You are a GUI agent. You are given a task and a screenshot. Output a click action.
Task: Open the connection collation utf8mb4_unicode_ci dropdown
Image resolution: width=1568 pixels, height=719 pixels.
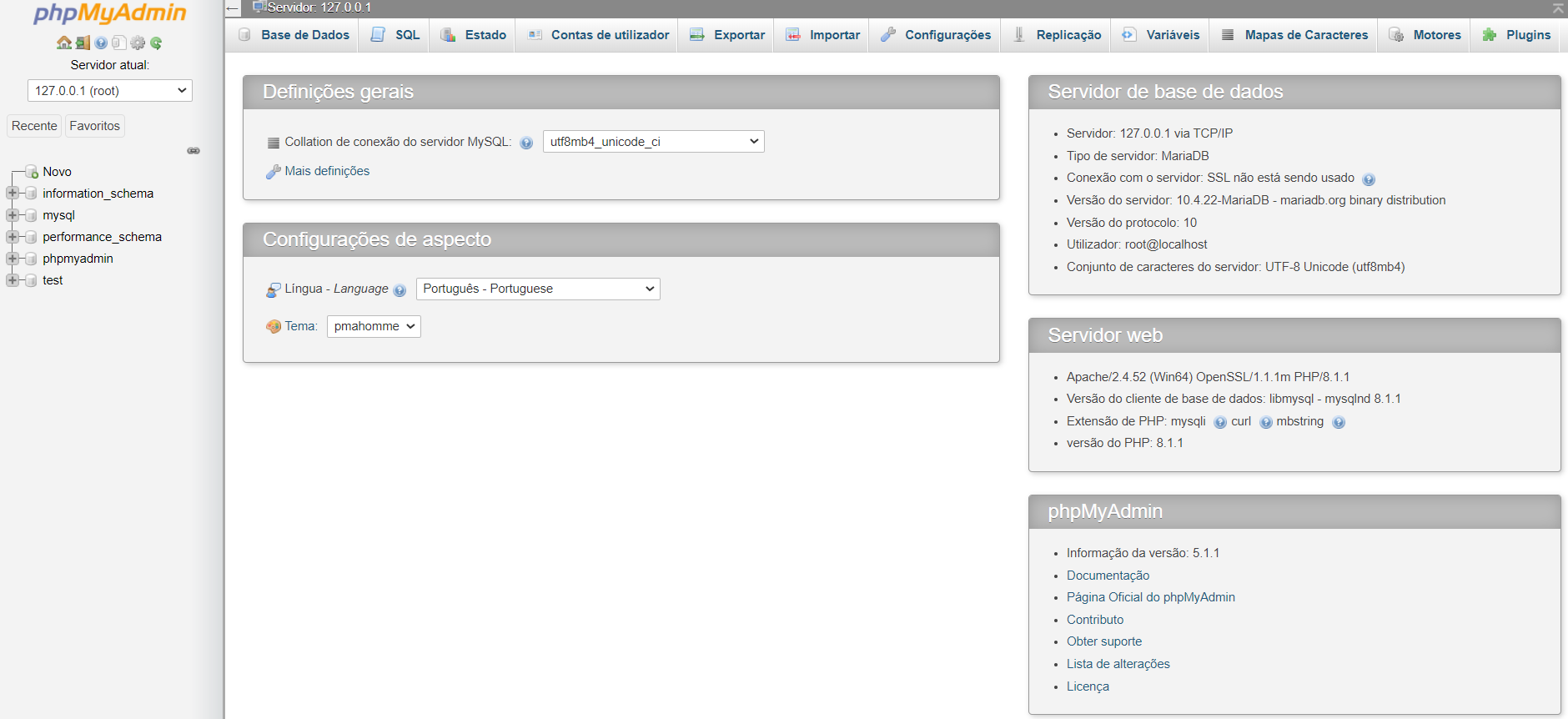click(653, 142)
